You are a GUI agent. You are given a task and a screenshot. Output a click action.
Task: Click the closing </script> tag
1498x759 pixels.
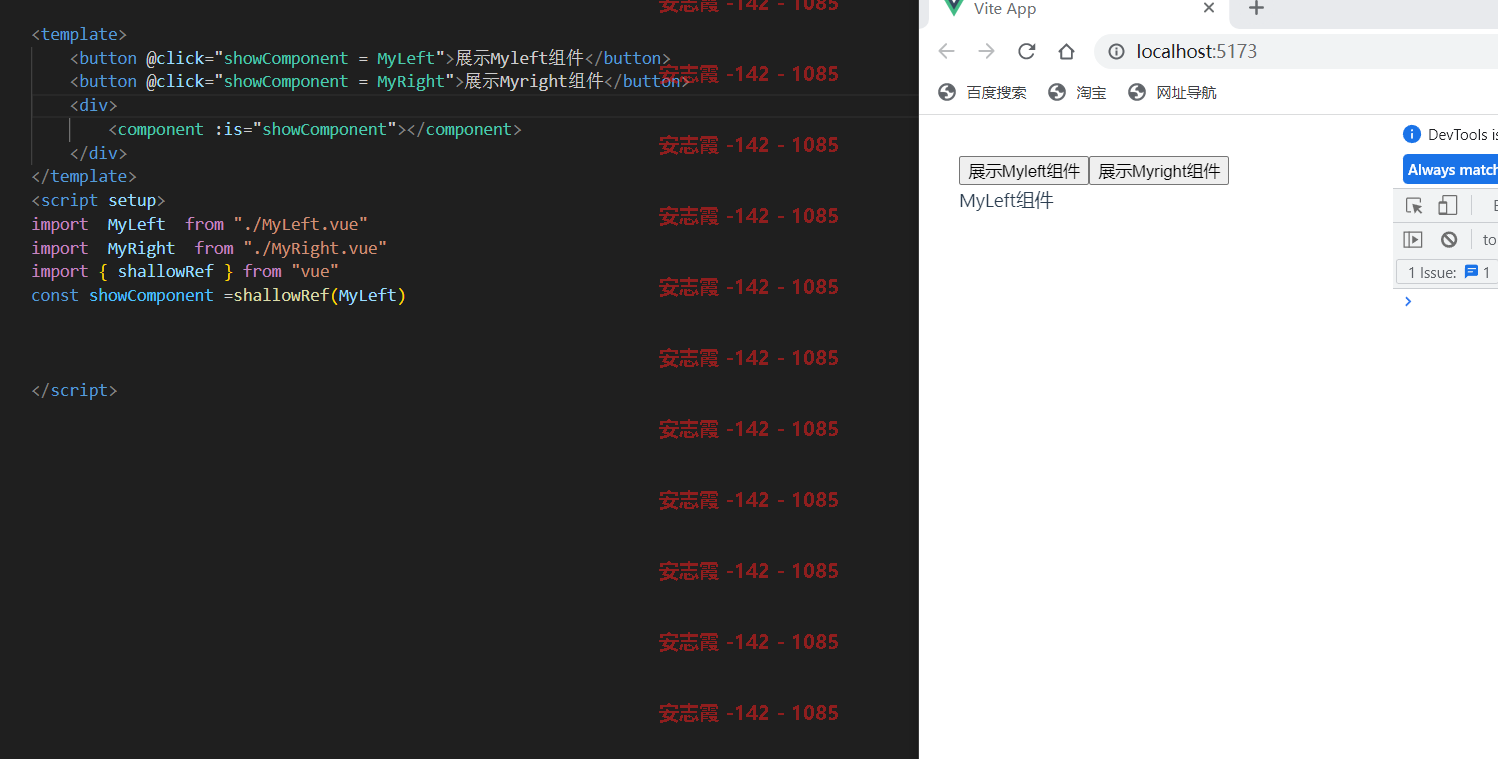click(74, 390)
